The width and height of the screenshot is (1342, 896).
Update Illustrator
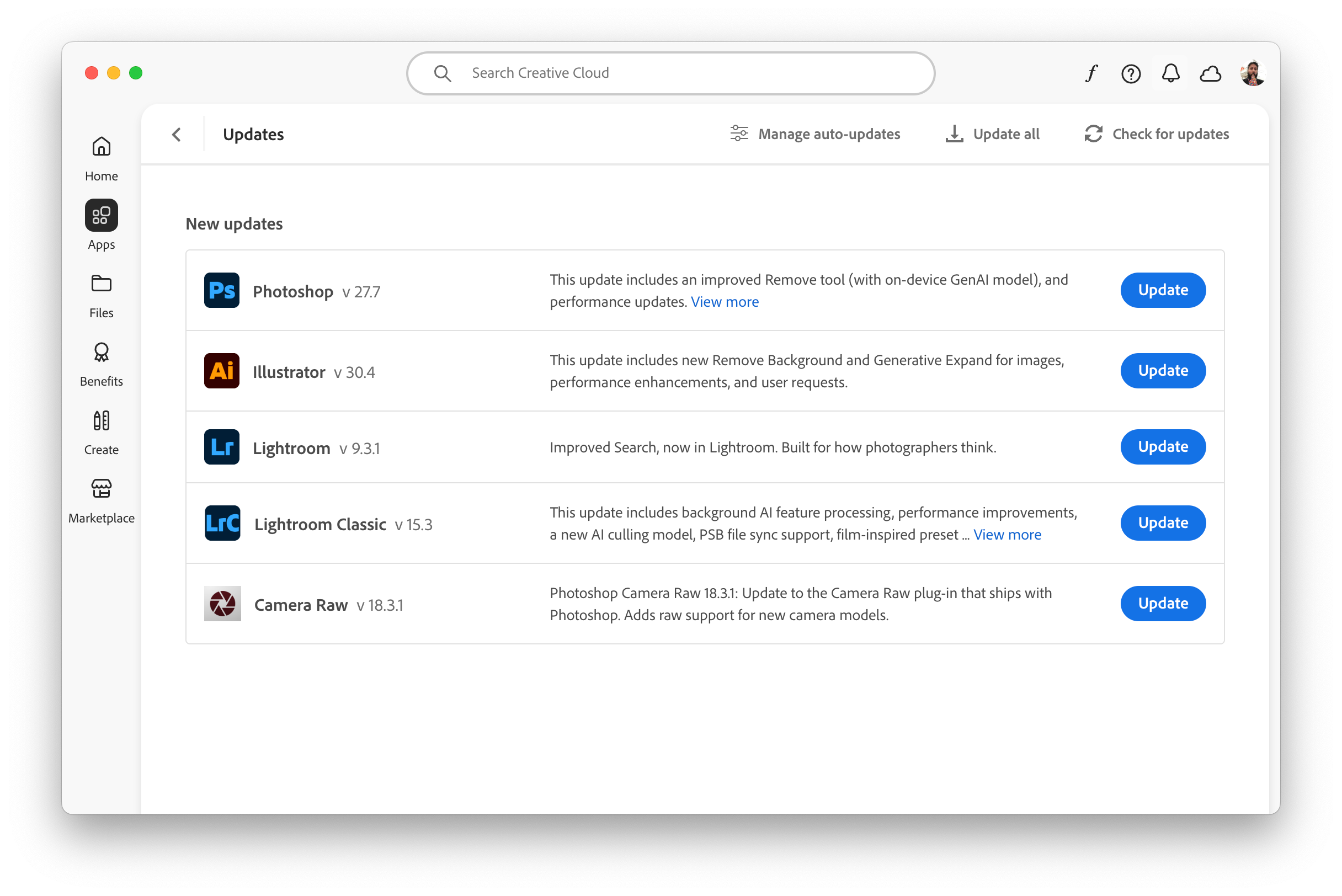[1163, 371]
